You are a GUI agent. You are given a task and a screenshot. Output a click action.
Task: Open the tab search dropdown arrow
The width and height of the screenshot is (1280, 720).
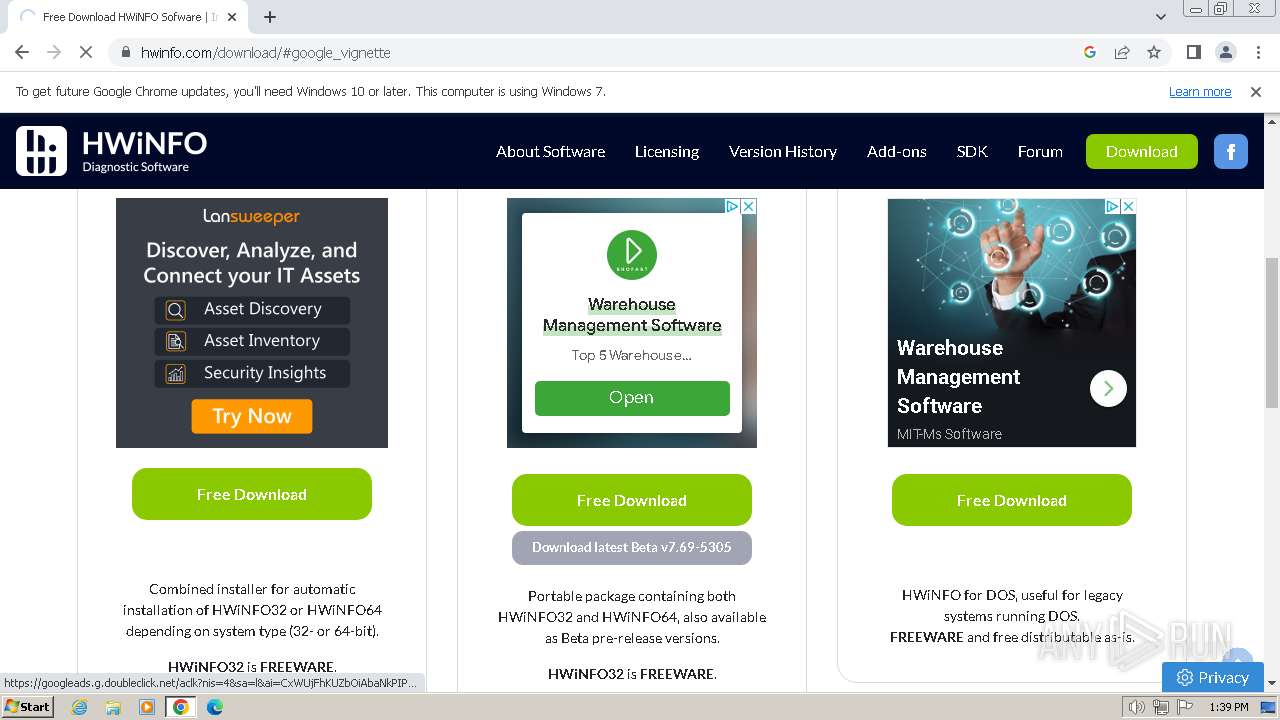point(1161,17)
